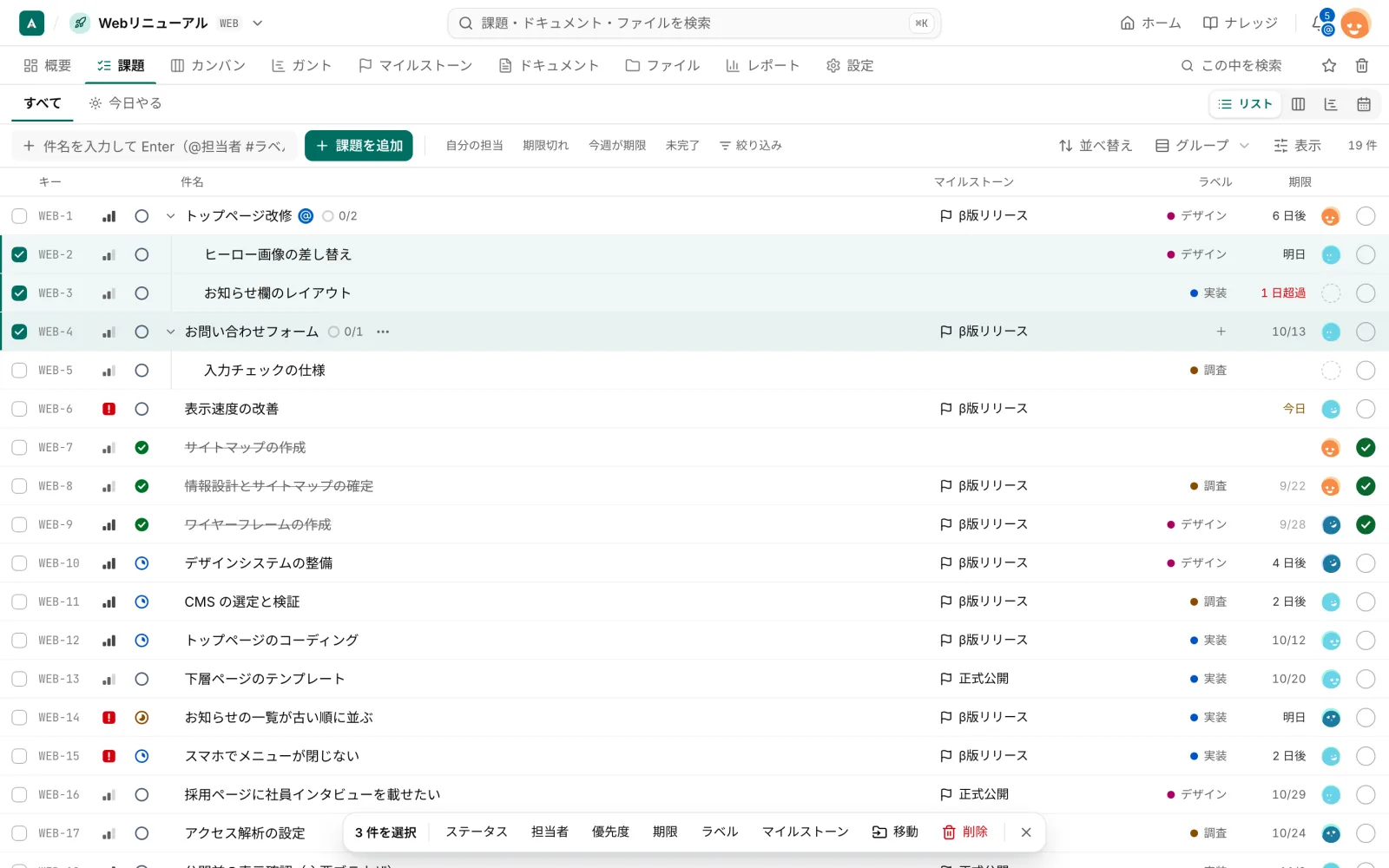Collapse subtasks of トップページ改修

point(170,216)
